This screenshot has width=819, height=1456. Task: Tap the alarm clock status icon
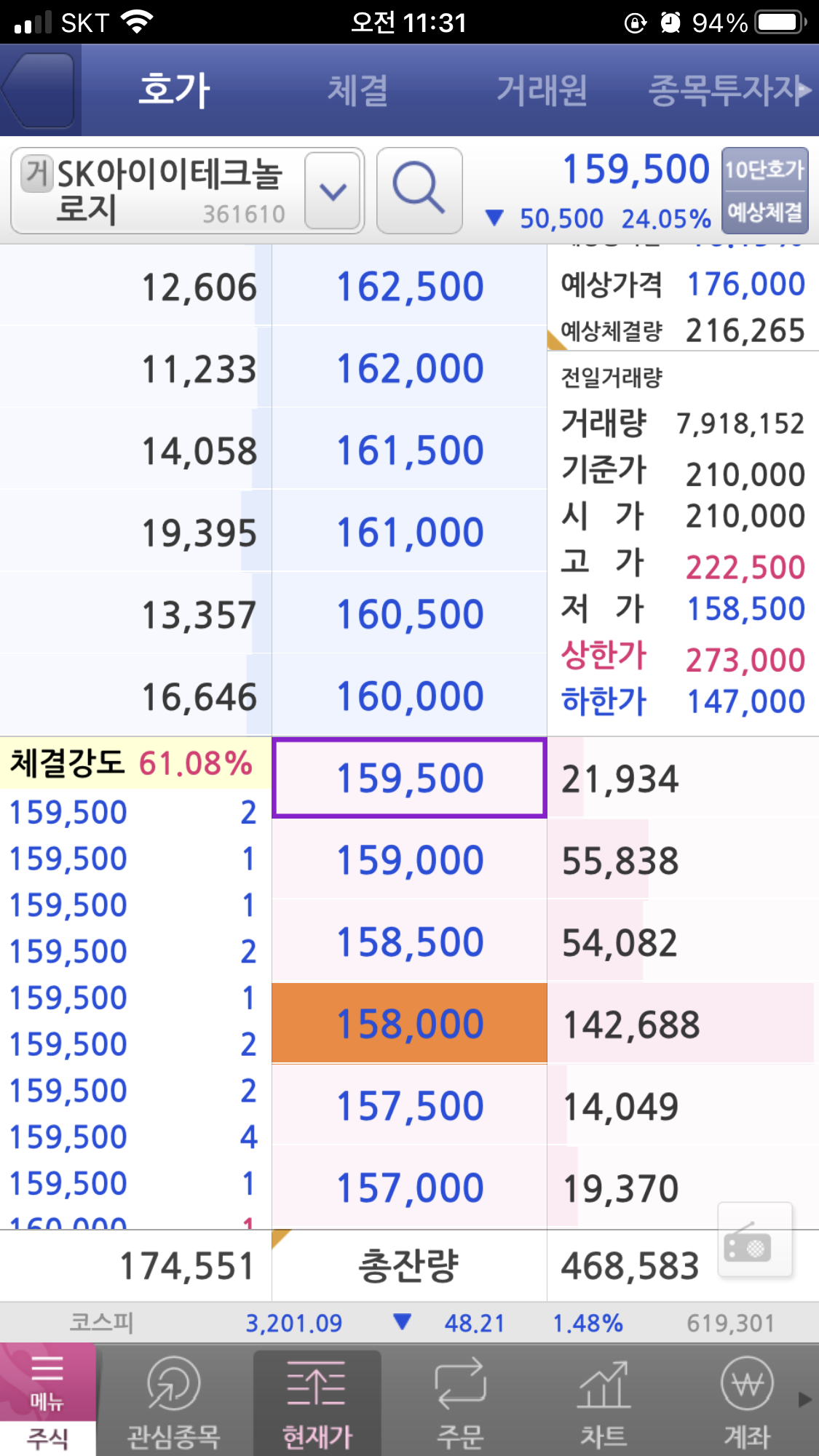click(670, 23)
